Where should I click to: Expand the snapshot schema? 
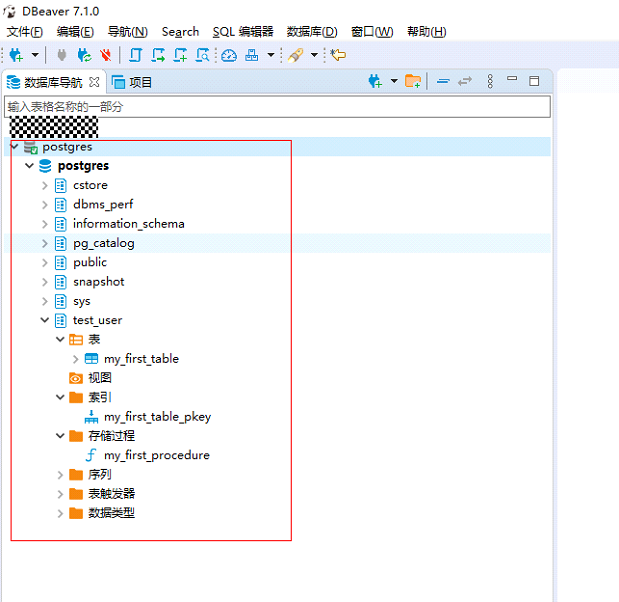[45, 282]
